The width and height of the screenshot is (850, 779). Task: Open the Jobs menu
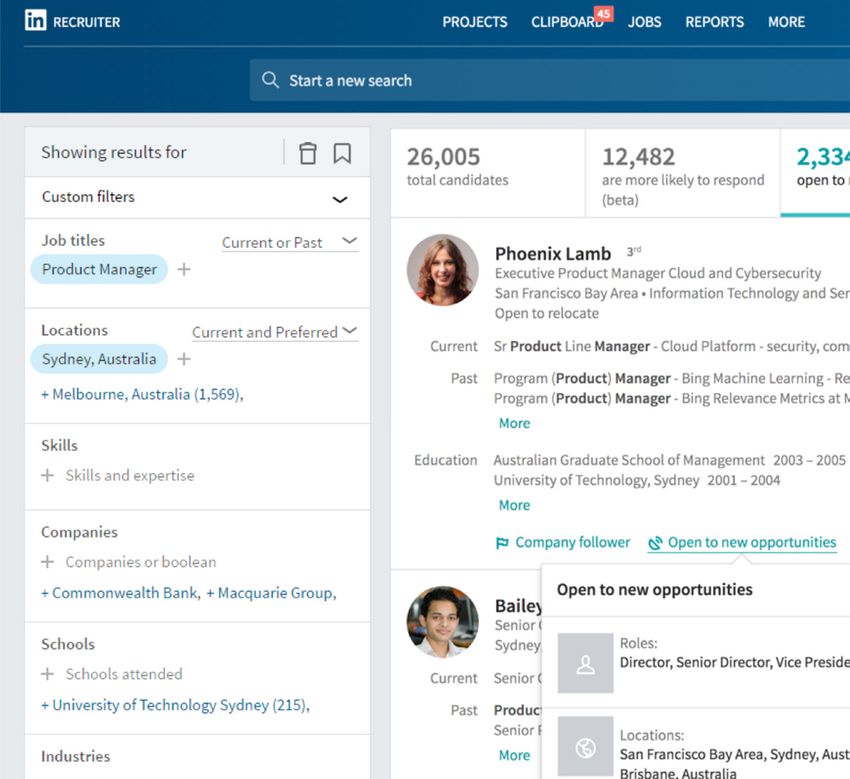coord(645,22)
